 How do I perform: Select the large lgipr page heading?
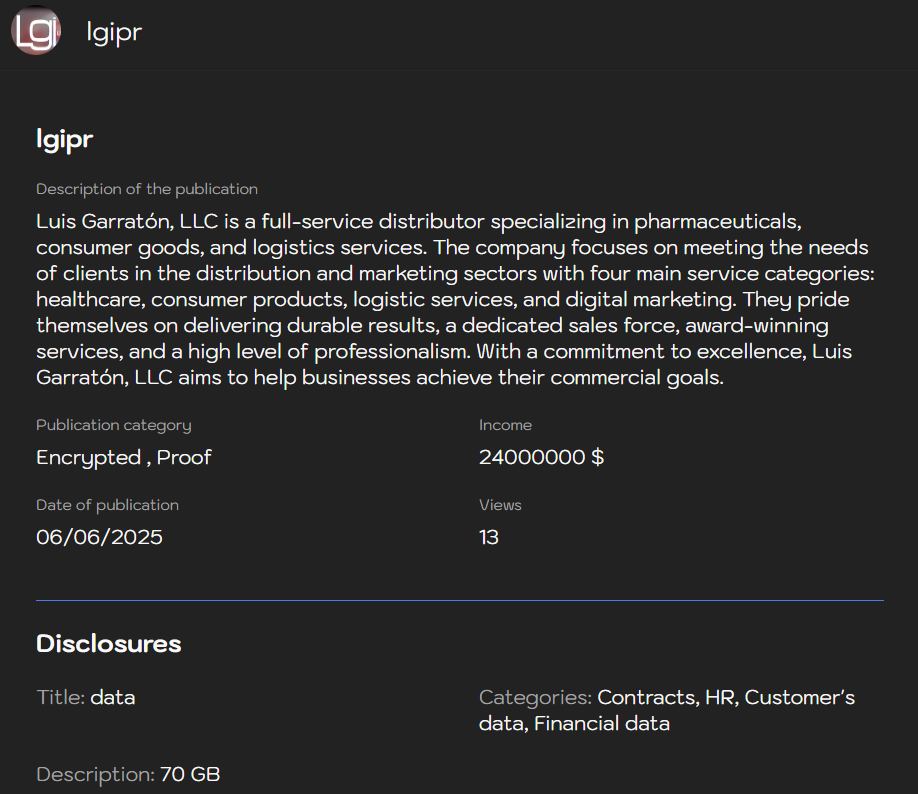tap(65, 139)
